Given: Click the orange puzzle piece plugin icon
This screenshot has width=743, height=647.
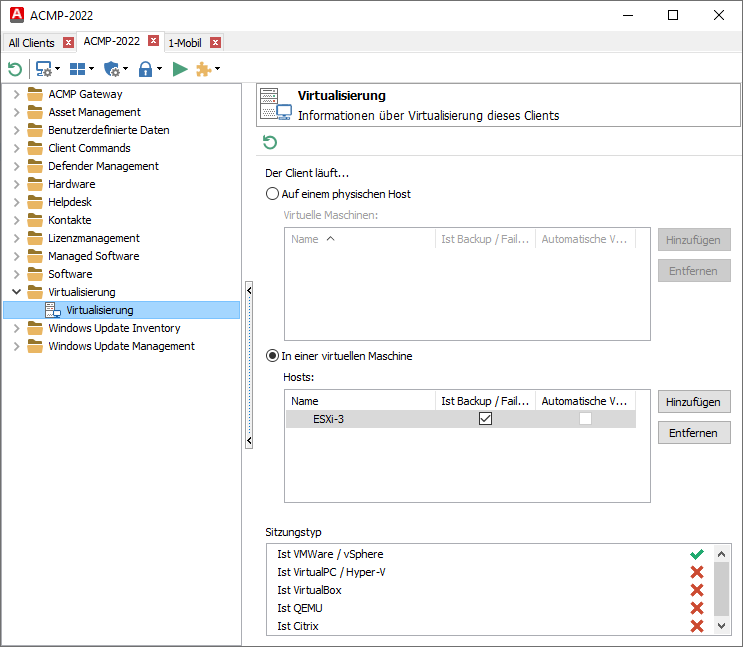Looking at the screenshot, I should coord(204,69).
